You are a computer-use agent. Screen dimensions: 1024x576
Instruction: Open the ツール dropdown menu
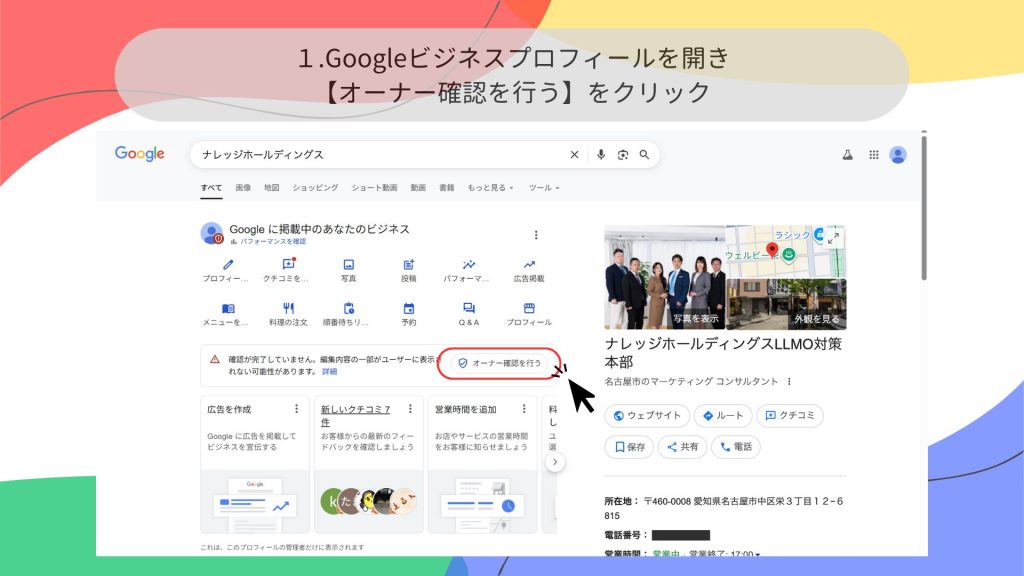tap(544, 188)
